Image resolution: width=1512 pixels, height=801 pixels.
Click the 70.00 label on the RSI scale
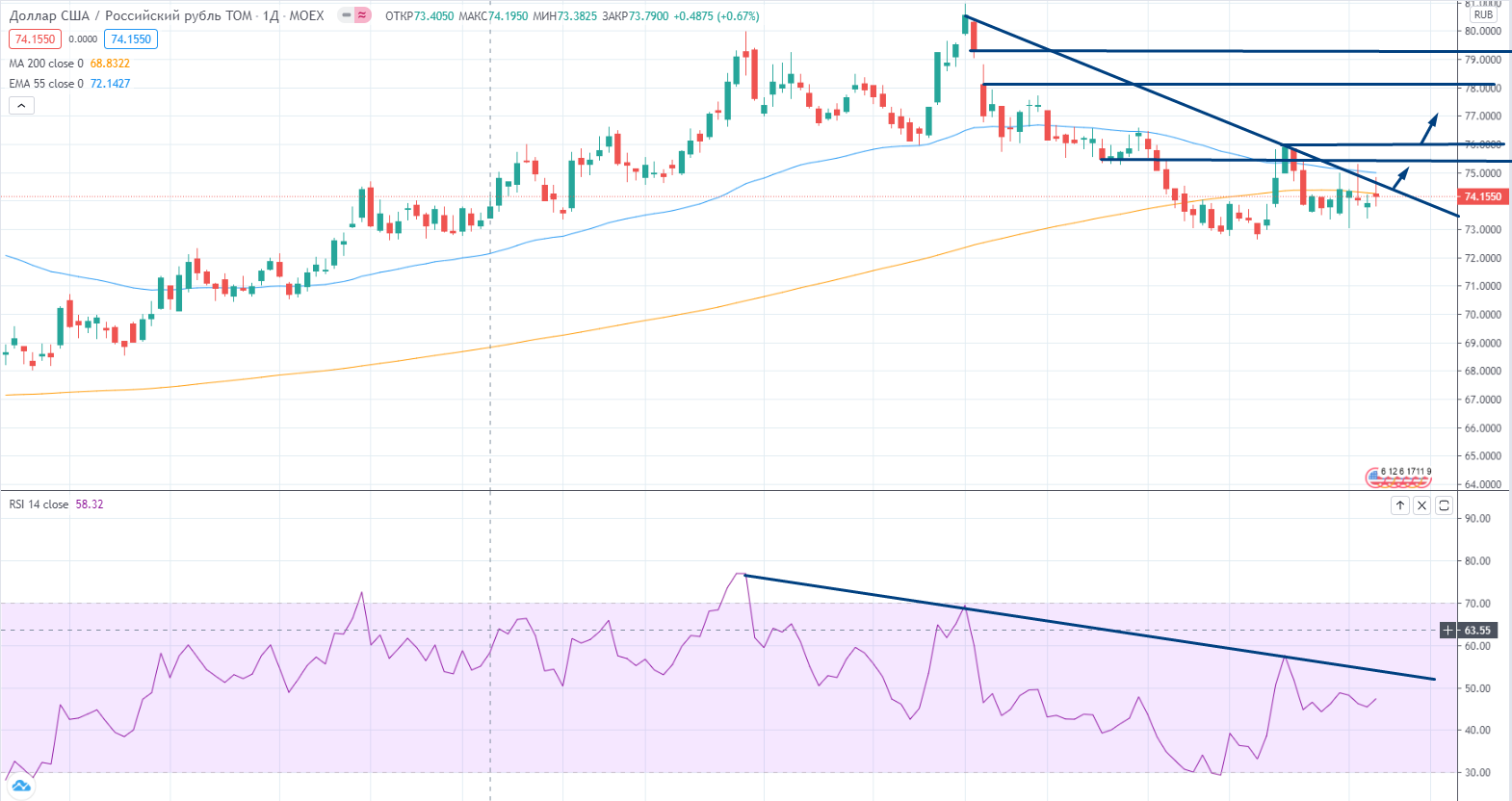pos(1477,604)
